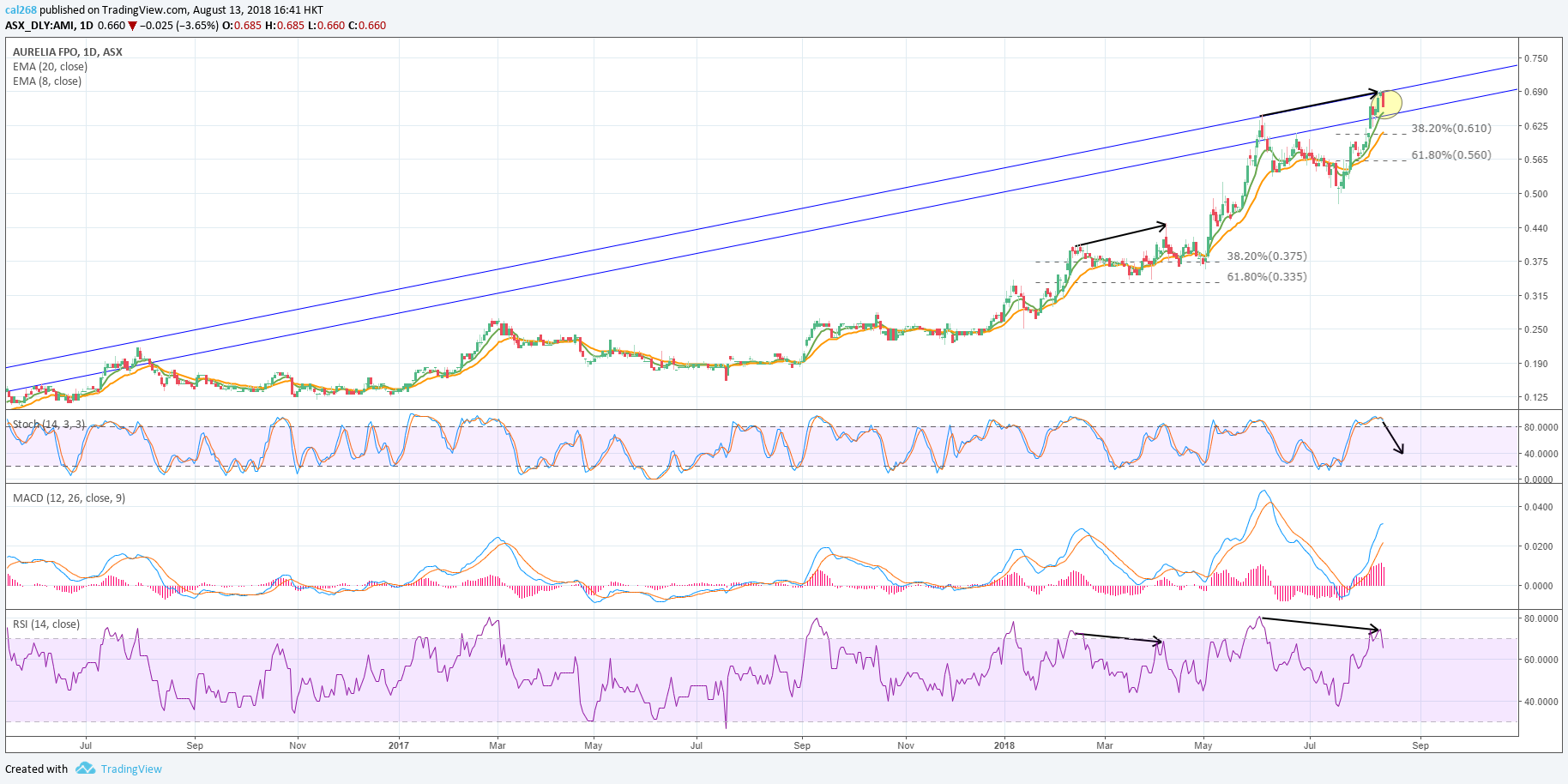Image resolution: width=1568 pixels, height=784 pixels.
Task: Click the 0.375 price axis label
Action: [1535, 262]
